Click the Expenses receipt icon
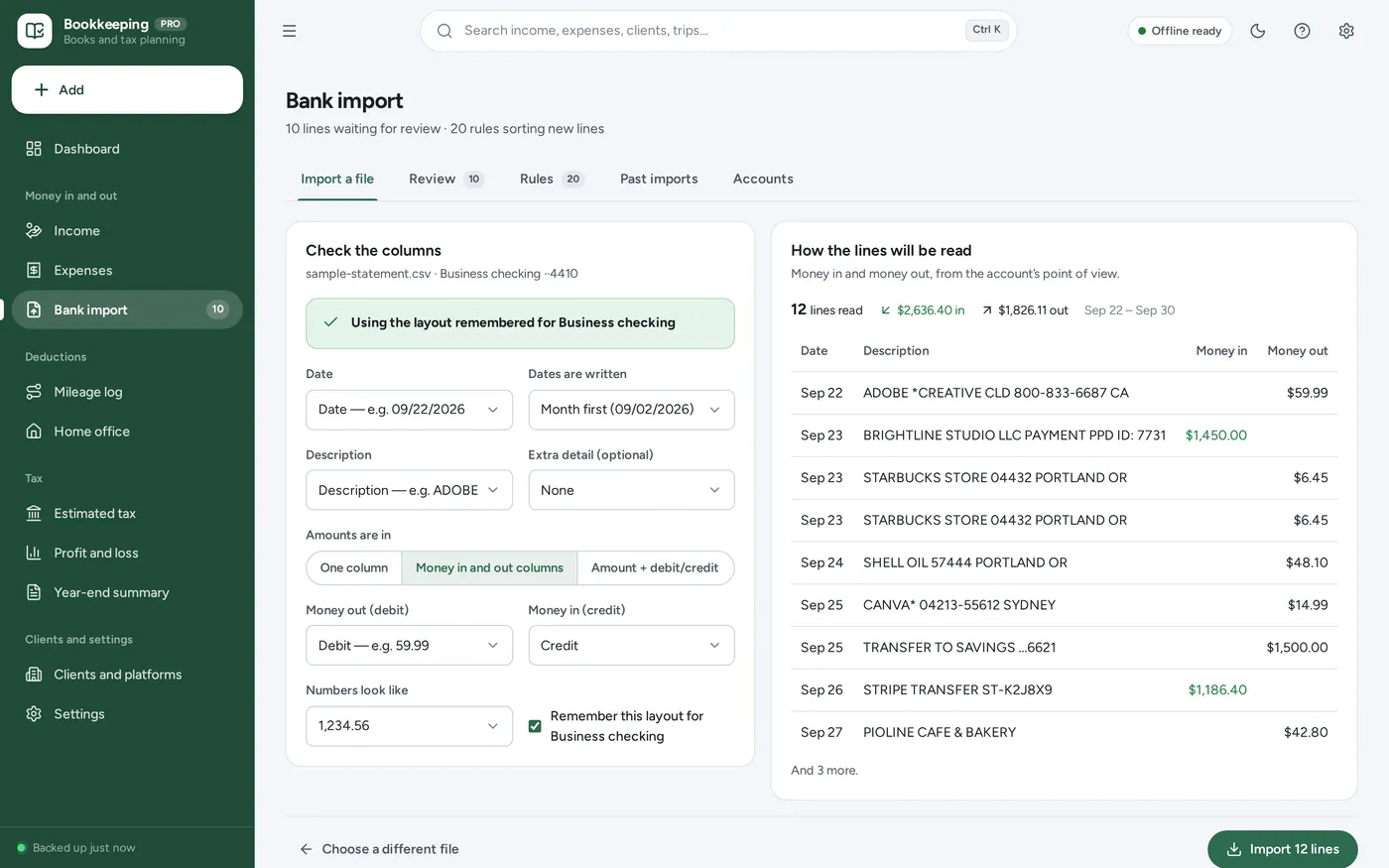The image size is (1389, 868). [x=34, y=271]
